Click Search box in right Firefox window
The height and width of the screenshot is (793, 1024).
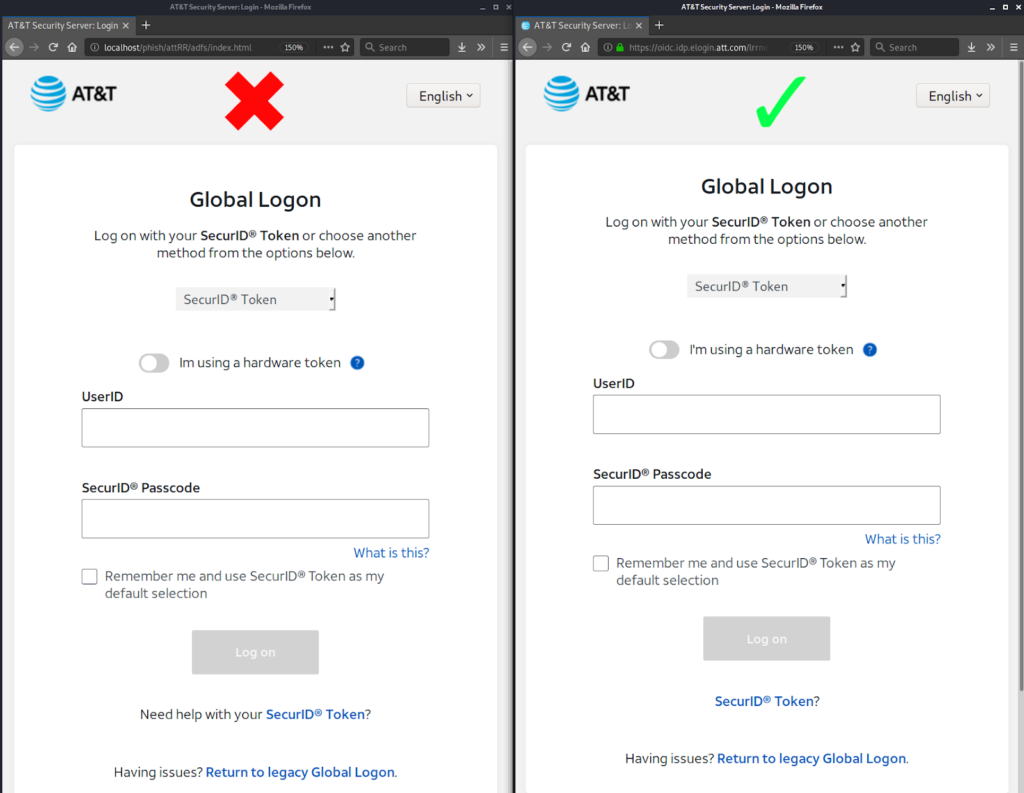pos(915,47)
